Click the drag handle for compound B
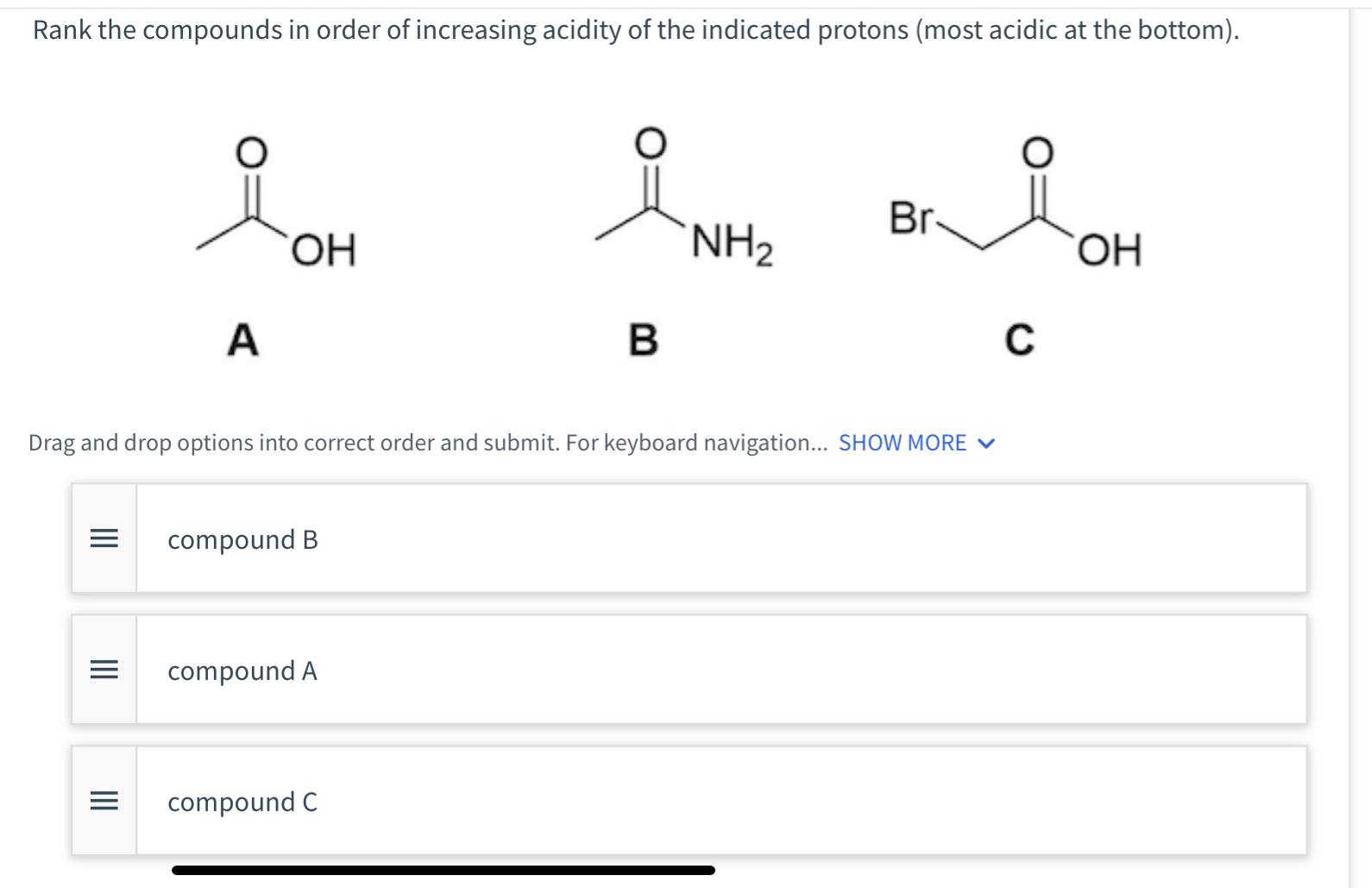 coord(103,539)
